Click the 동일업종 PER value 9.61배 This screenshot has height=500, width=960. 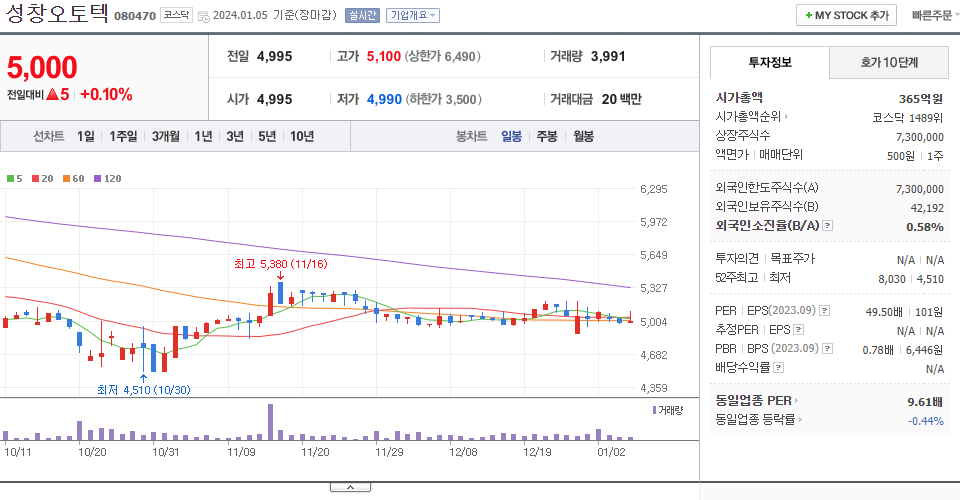click(925, 402)
